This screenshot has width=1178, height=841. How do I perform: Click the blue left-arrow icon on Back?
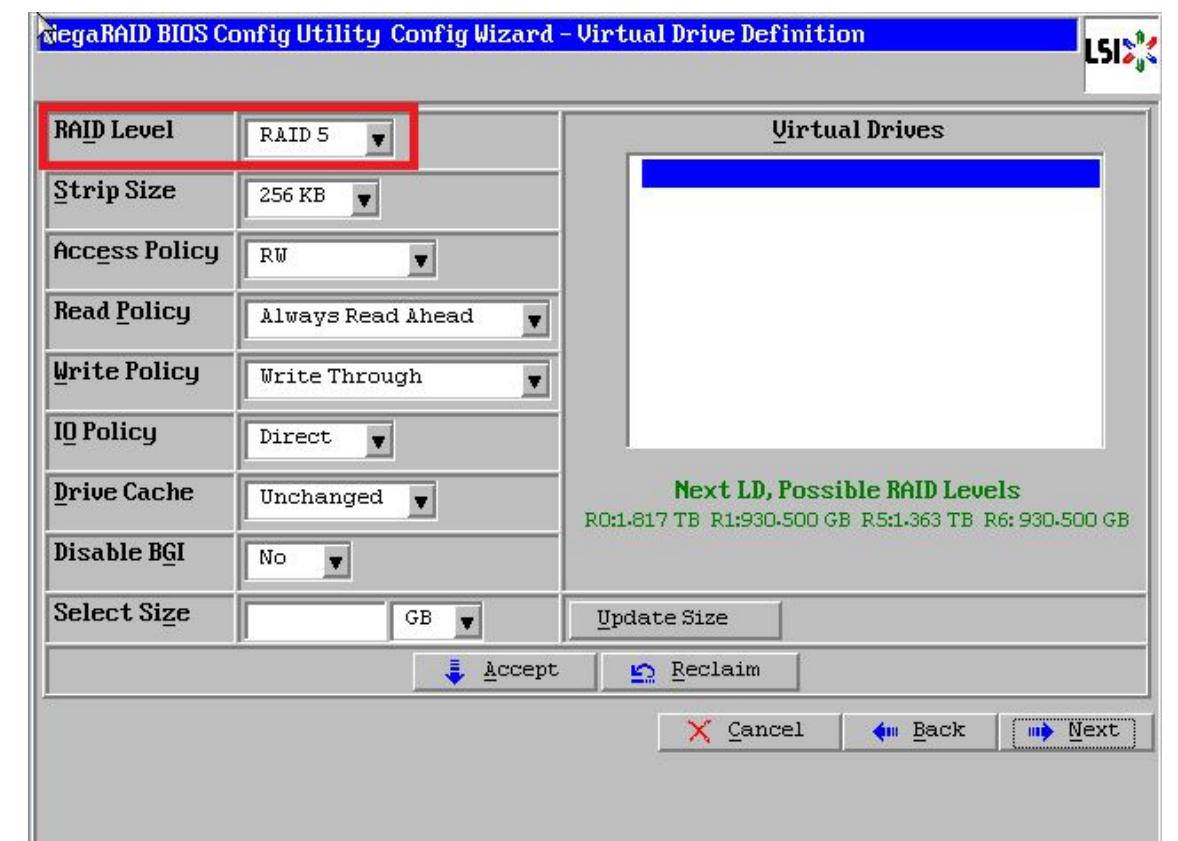click(x=885, y=731)
